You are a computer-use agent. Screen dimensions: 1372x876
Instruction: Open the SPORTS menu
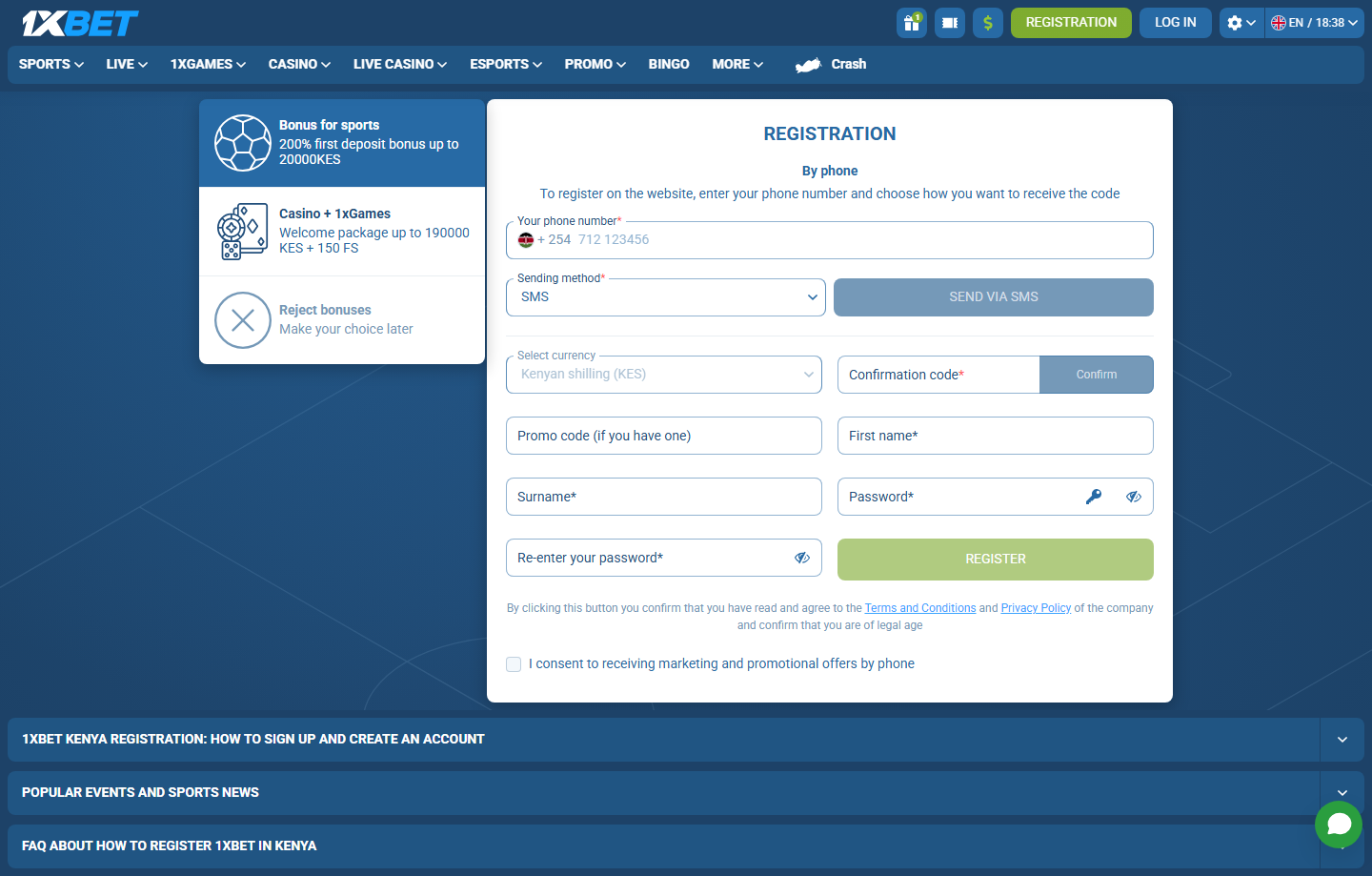coord(51,65)
